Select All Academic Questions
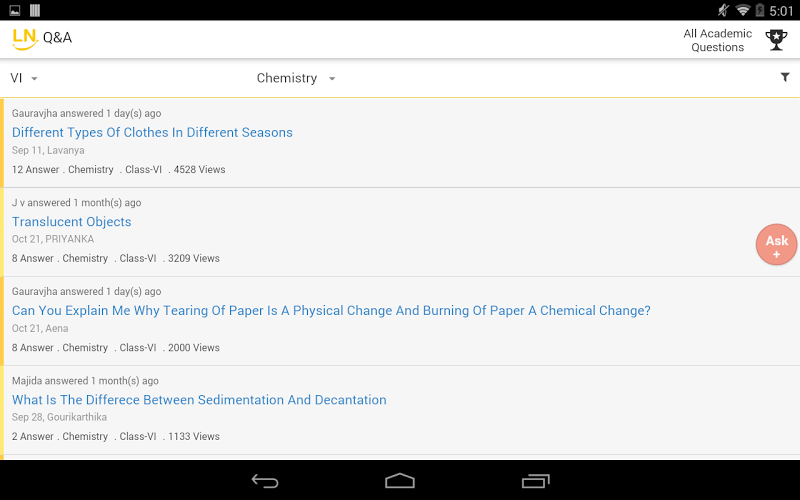The image size is (800, 500). [717, 40]
